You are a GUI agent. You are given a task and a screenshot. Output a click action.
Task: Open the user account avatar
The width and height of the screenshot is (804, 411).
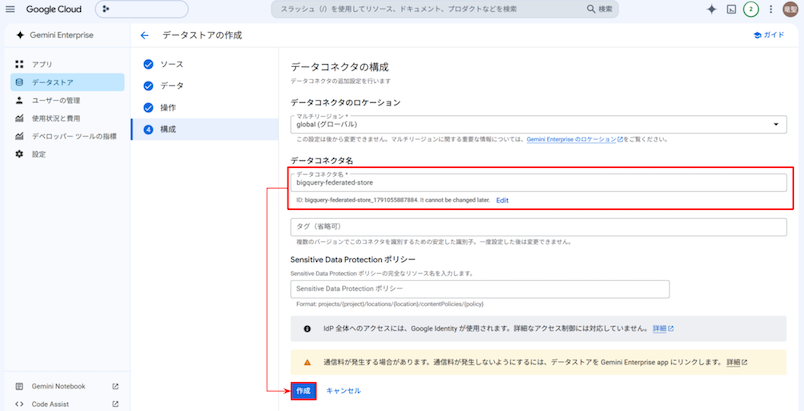click(790, 9)
